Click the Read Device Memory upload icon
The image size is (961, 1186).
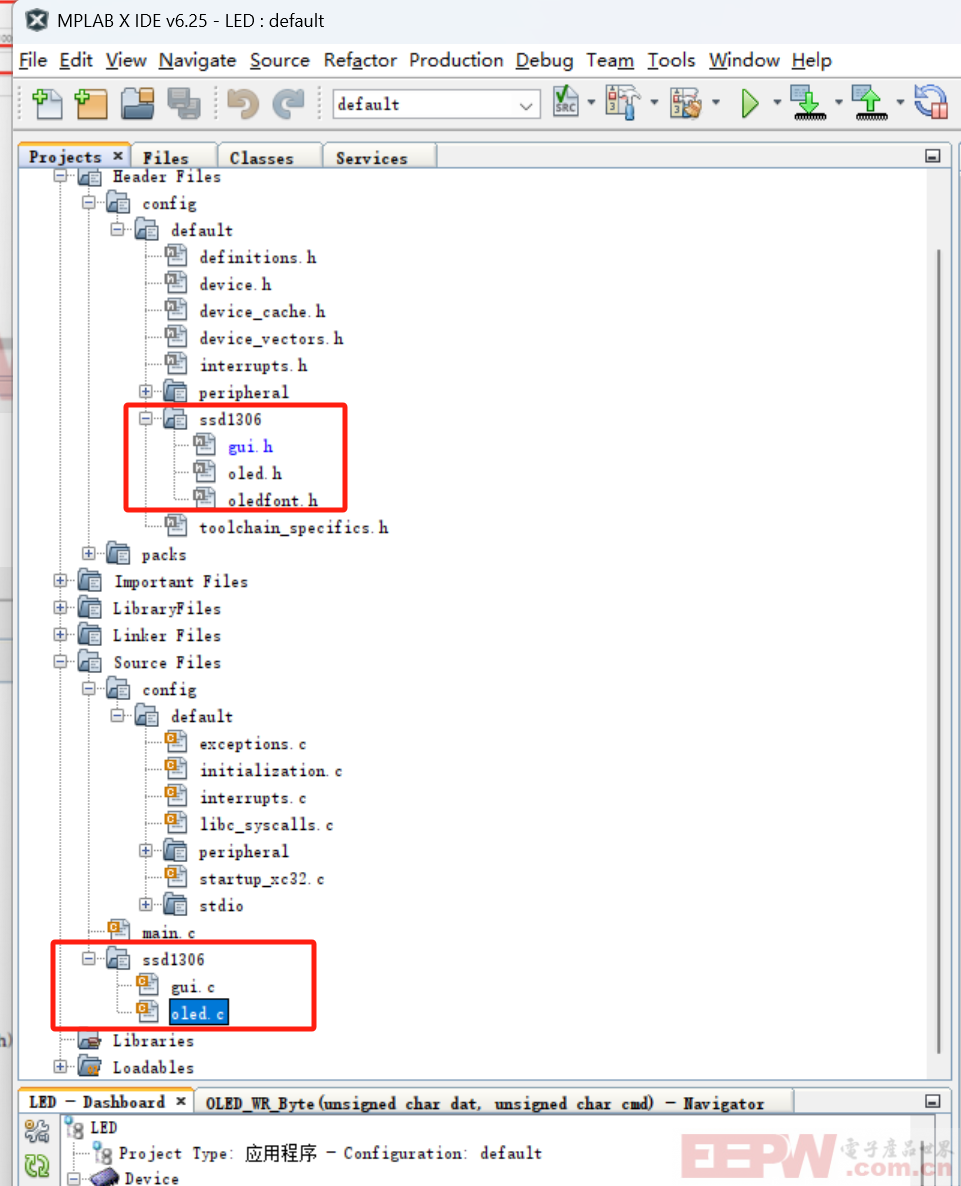[870, 102]
